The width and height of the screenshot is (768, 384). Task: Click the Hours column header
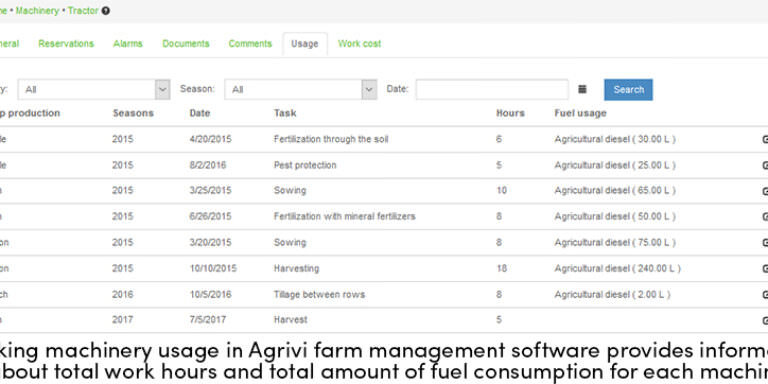tap(510, 113)
